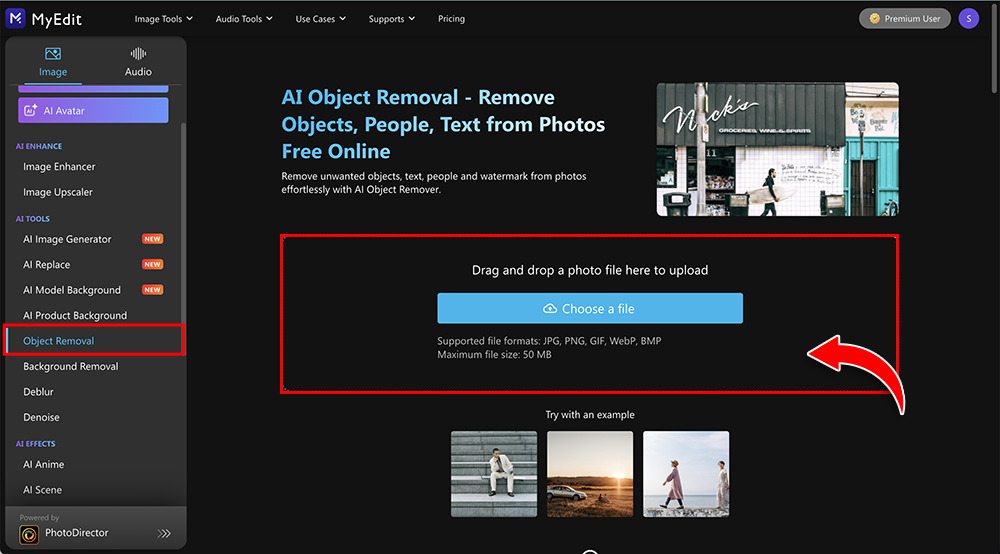Viewport: 1000px width, 554px height.
Task: Open AI Image Generator tool
Action: coord(67,239)
